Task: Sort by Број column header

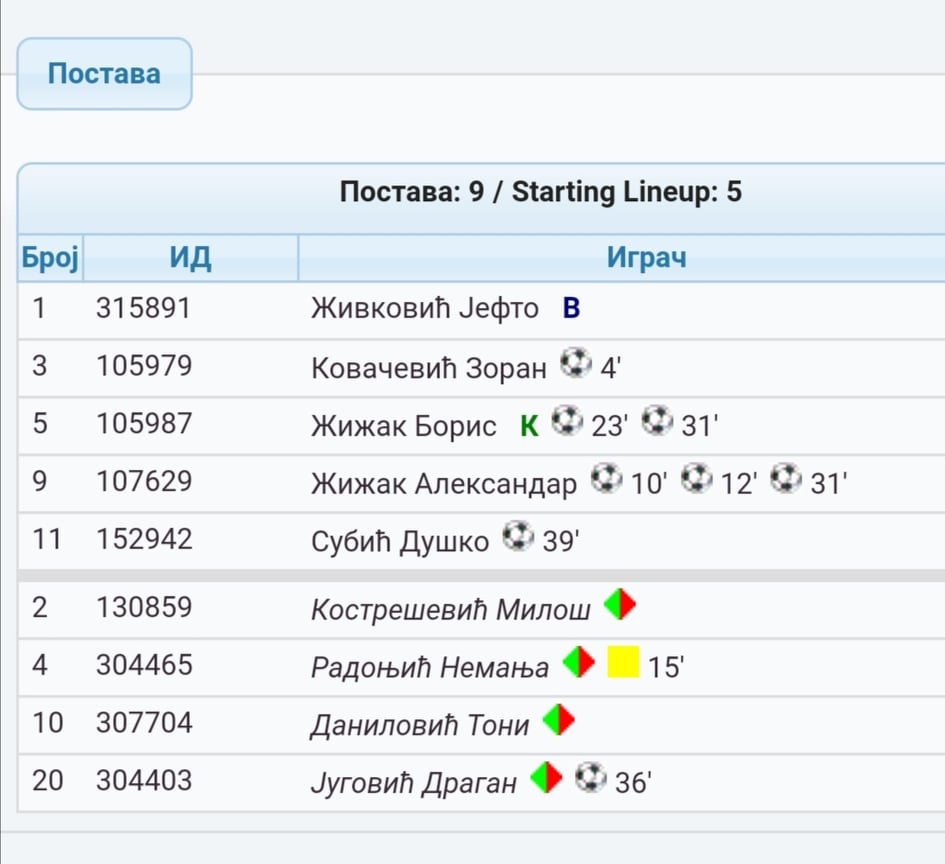Action: coord(51,258)
